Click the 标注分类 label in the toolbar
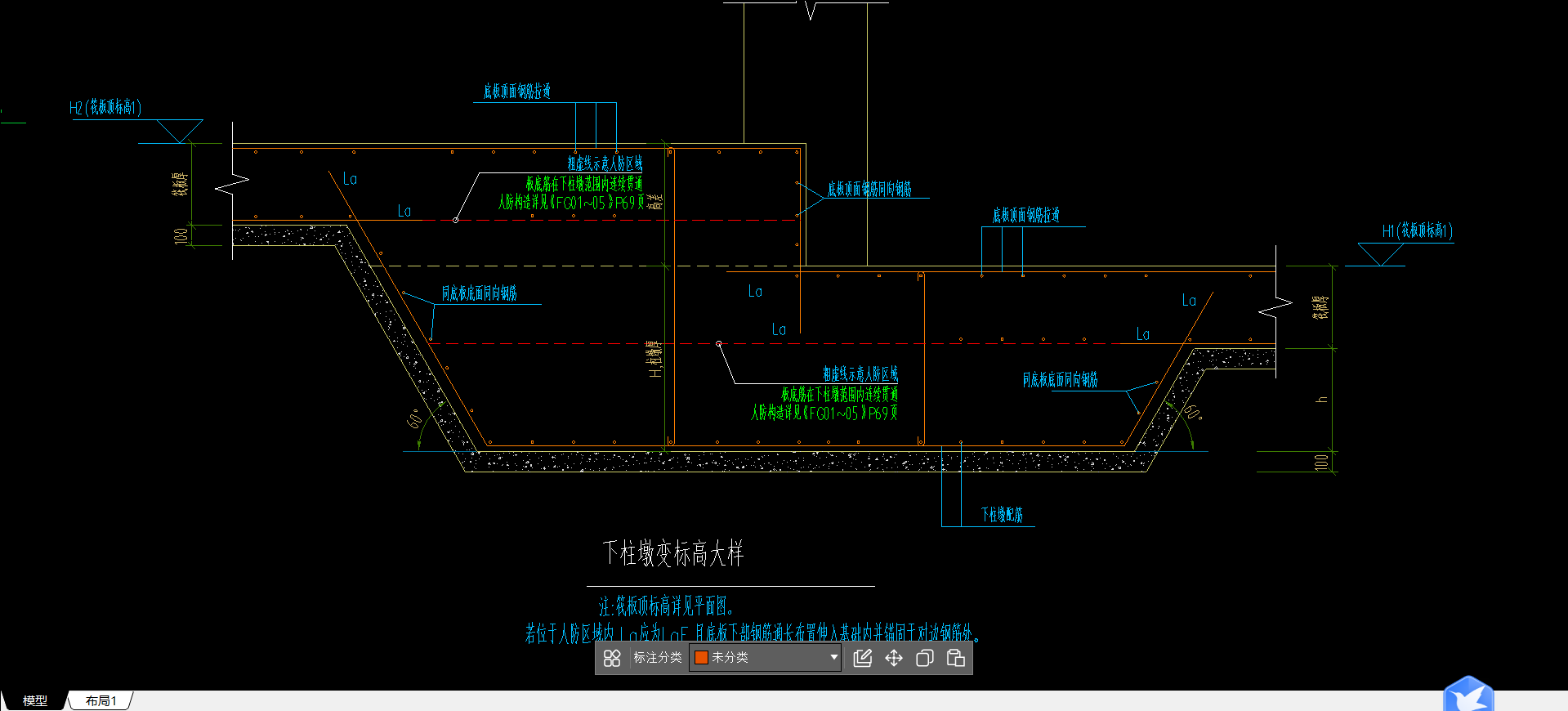The height and width of the screenshot is (711, 1568). tap(658, 658)
